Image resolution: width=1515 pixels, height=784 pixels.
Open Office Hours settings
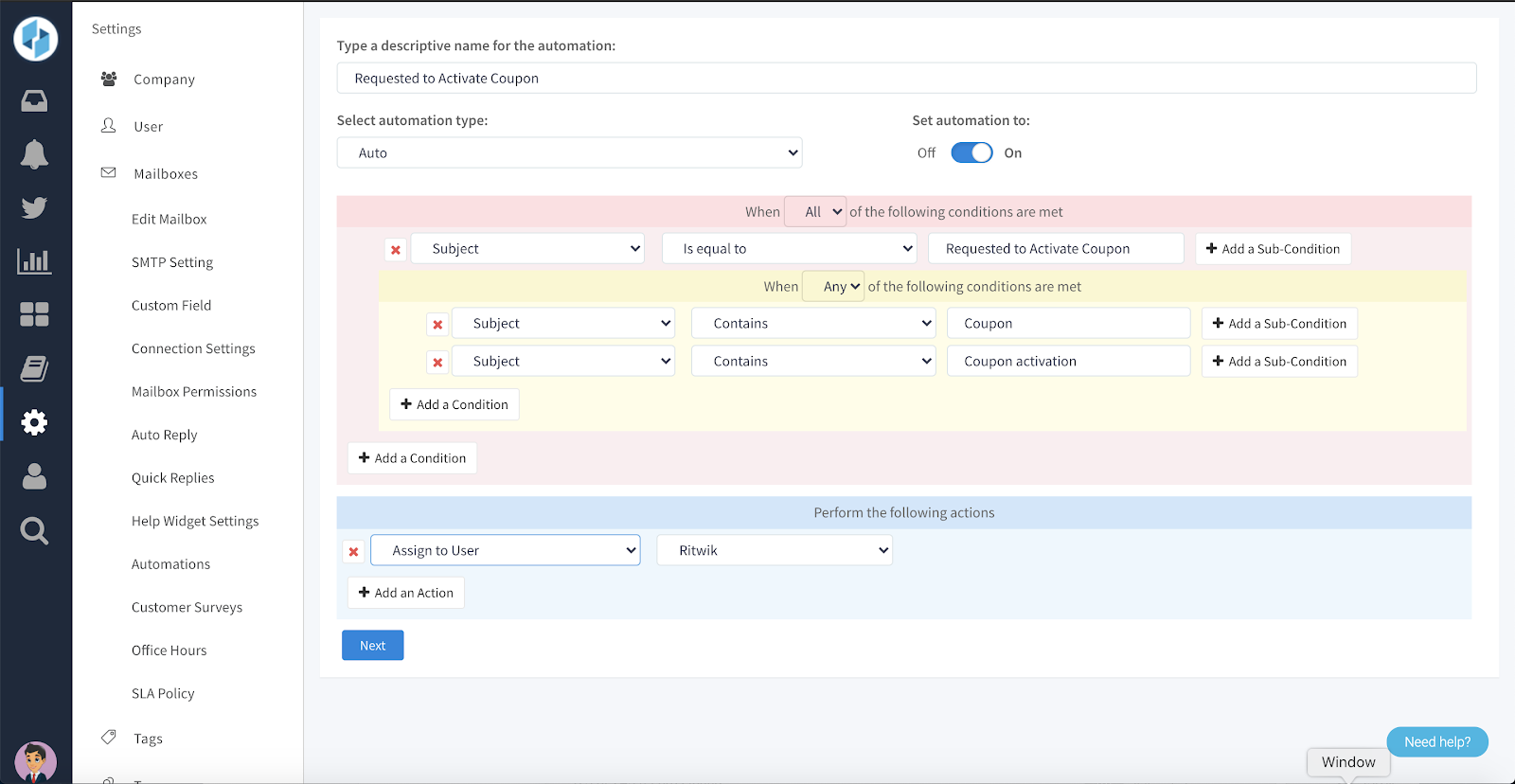(x=169, y=650)
